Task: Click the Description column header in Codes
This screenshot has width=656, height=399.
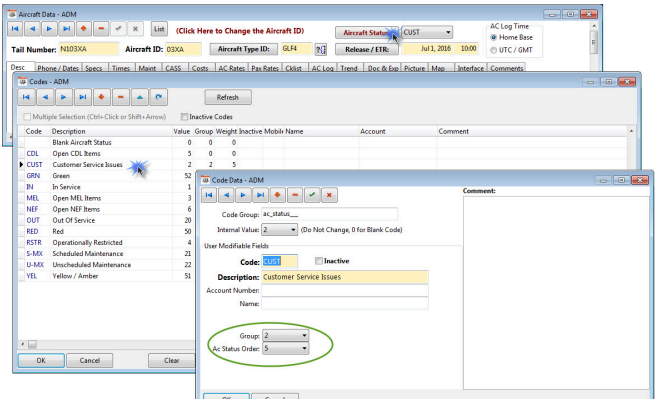Action: (x=111, y=131)
